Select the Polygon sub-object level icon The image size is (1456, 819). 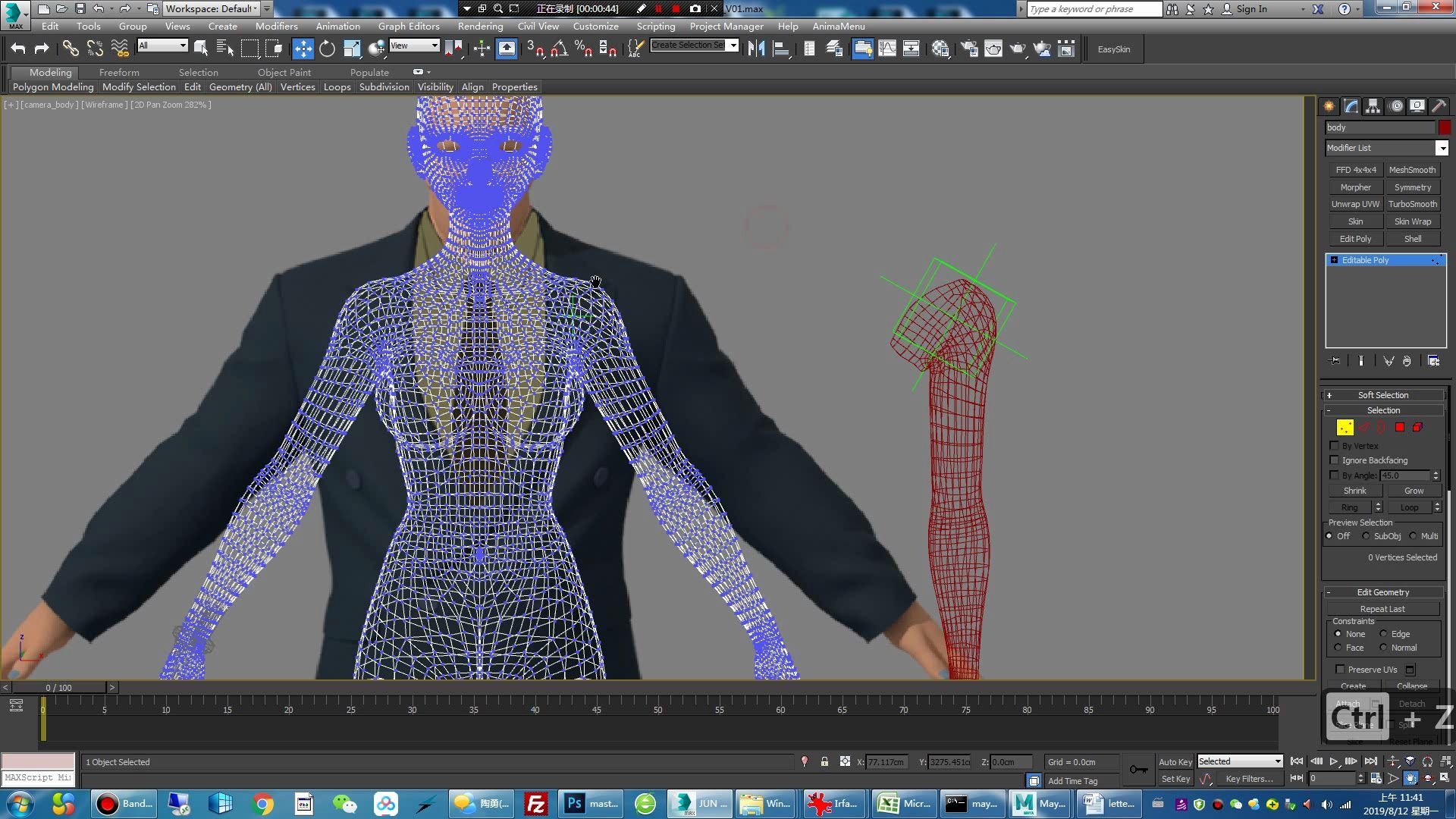[1400, 428]
